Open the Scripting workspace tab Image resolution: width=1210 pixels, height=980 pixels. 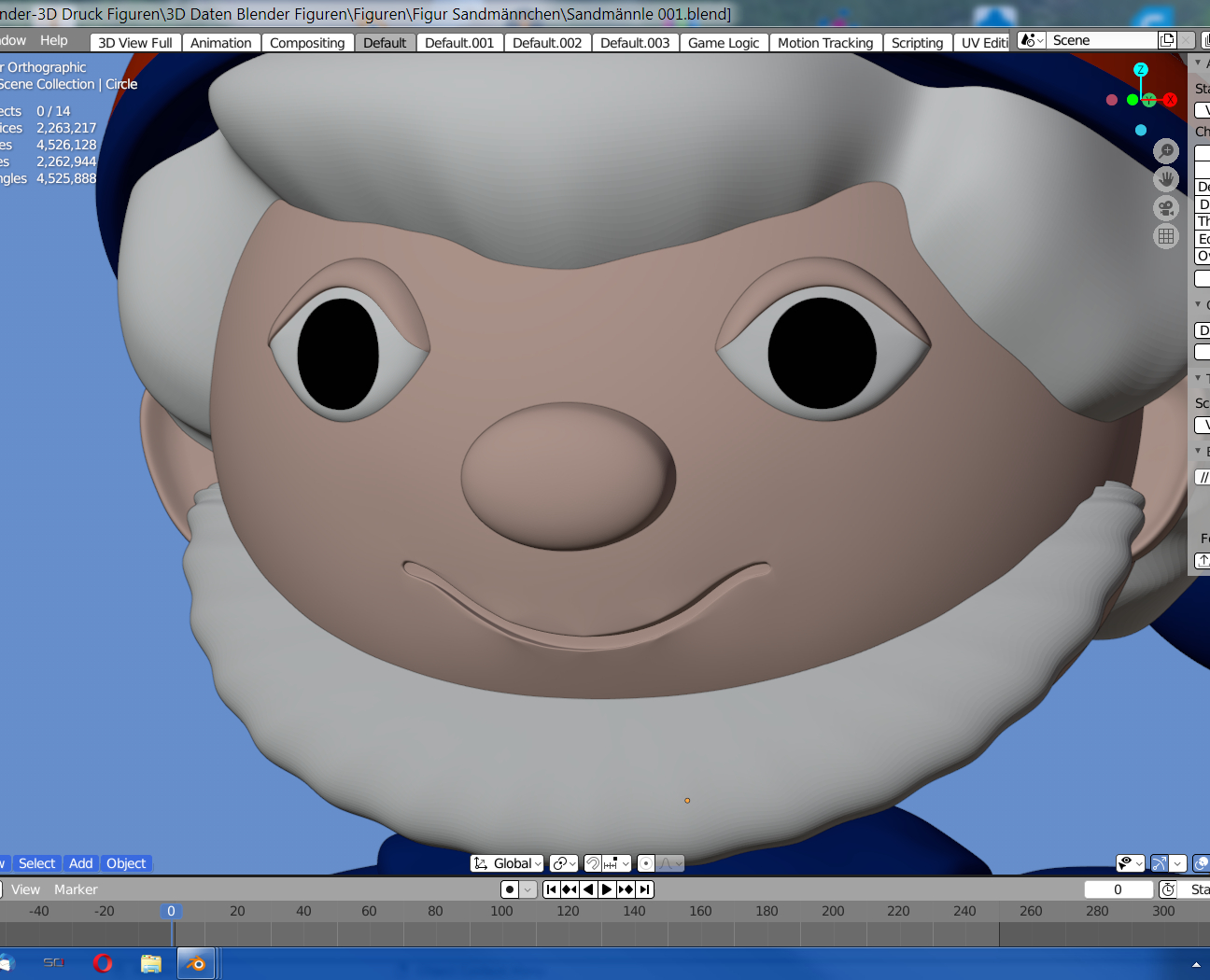click(x=917, y=43)
